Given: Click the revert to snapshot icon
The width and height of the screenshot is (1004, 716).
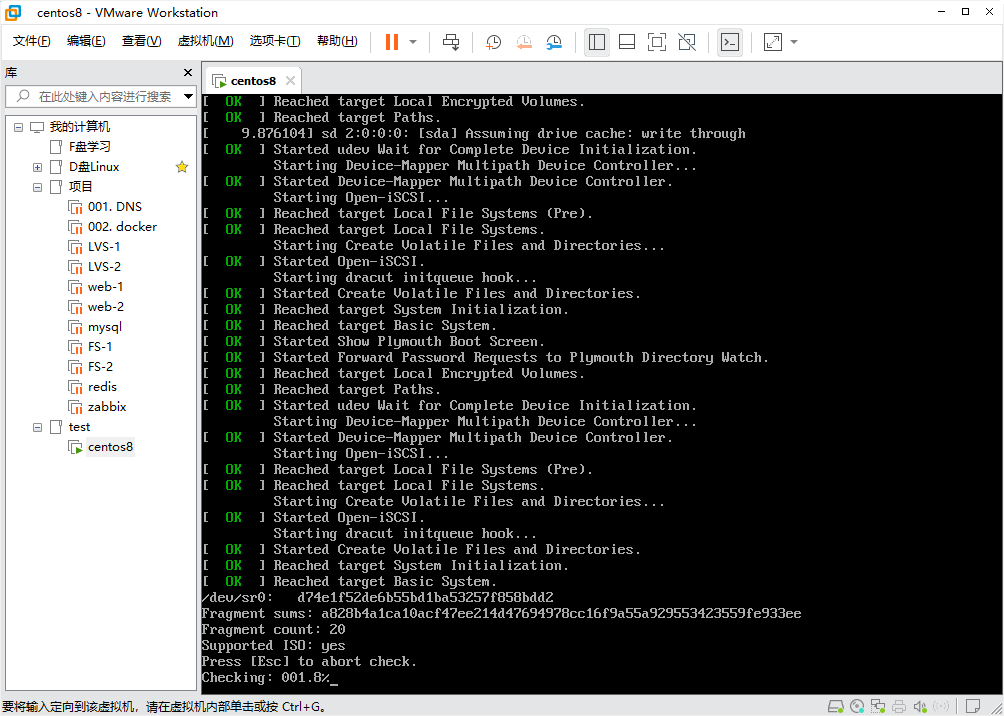Looking at the screenshot, I should tap(524, 42).
